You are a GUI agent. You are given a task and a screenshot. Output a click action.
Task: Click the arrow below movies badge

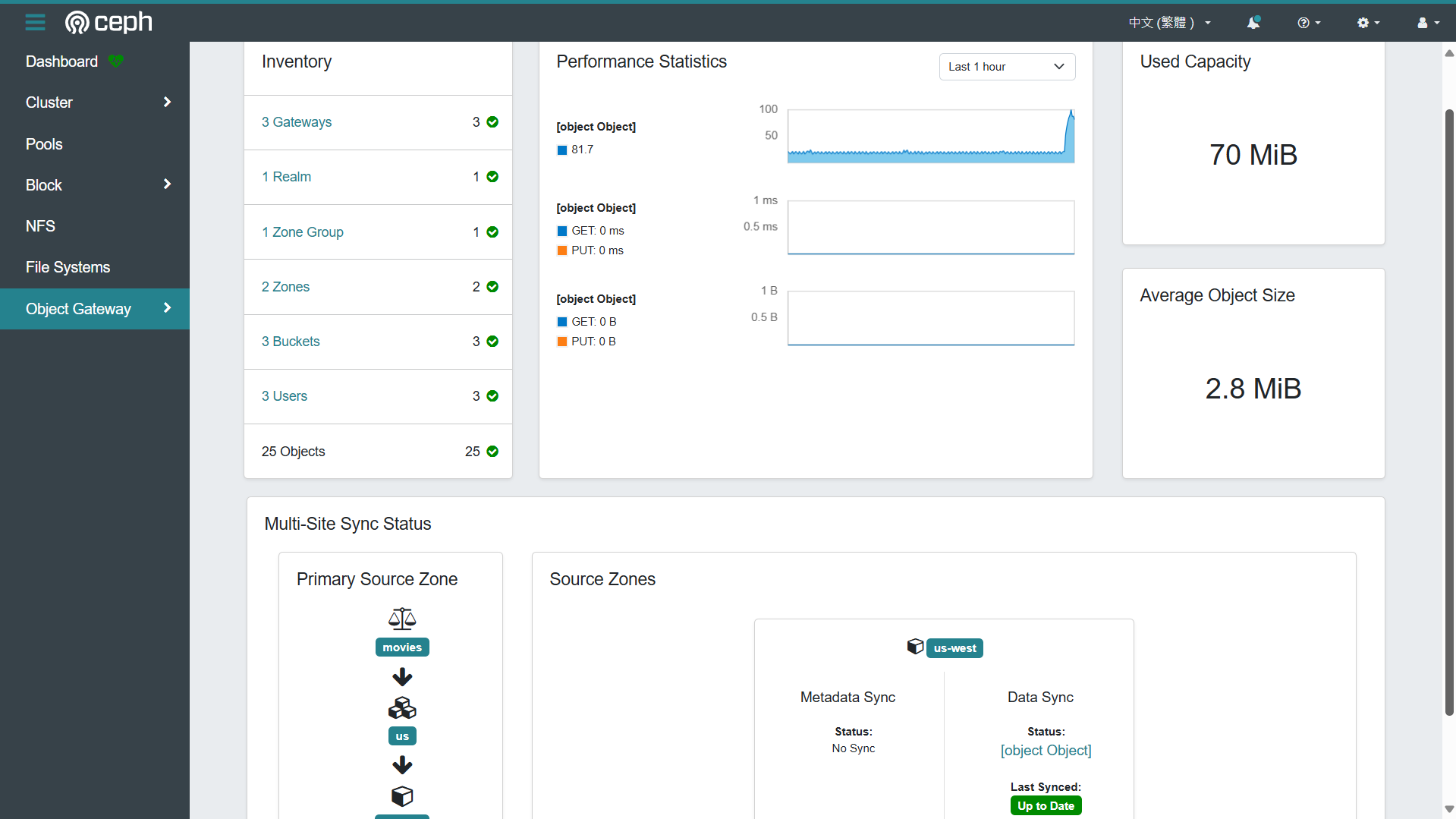tap(402, 676)
